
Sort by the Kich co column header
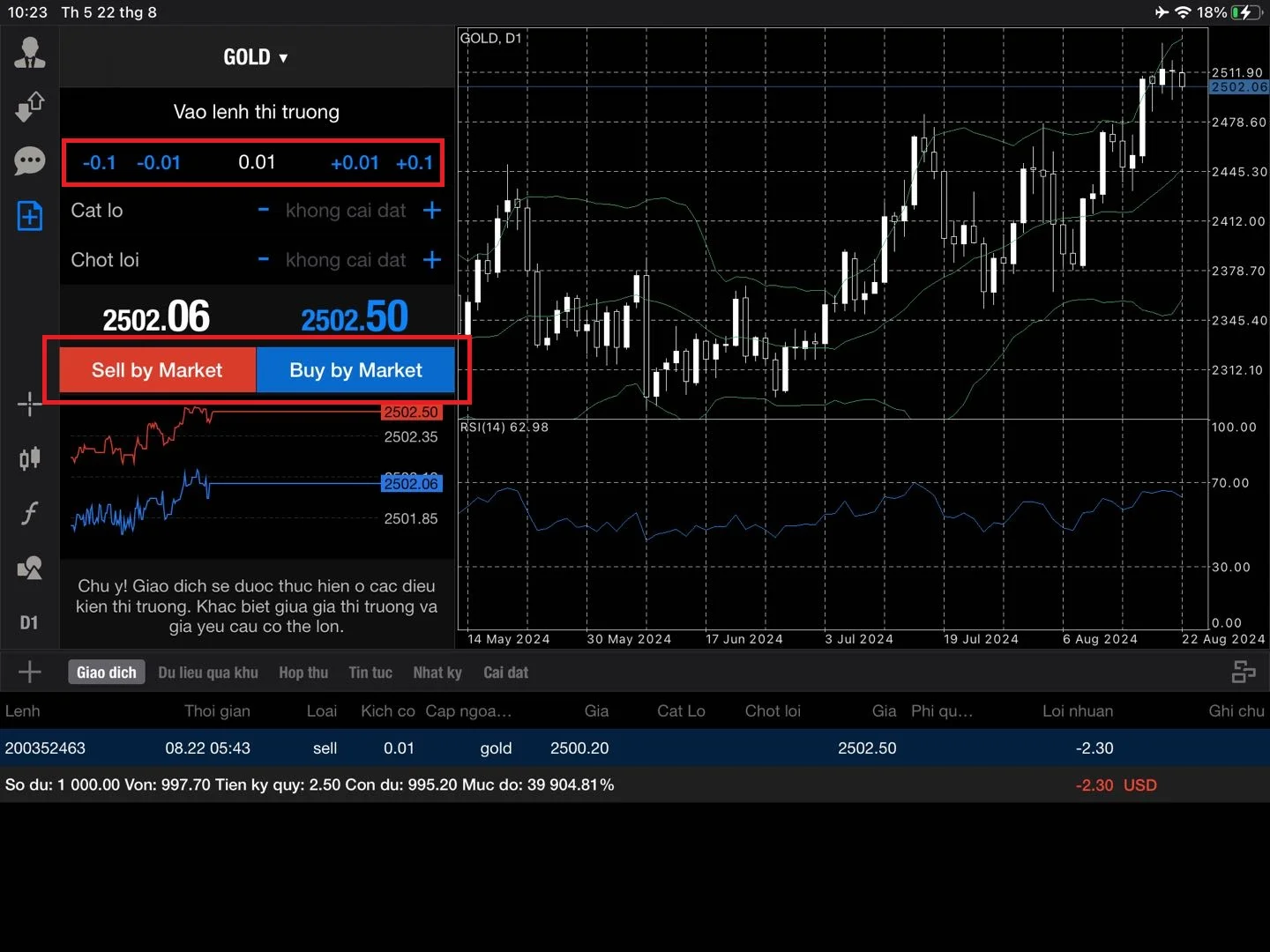pyautogui.click(x=387, y=711)
